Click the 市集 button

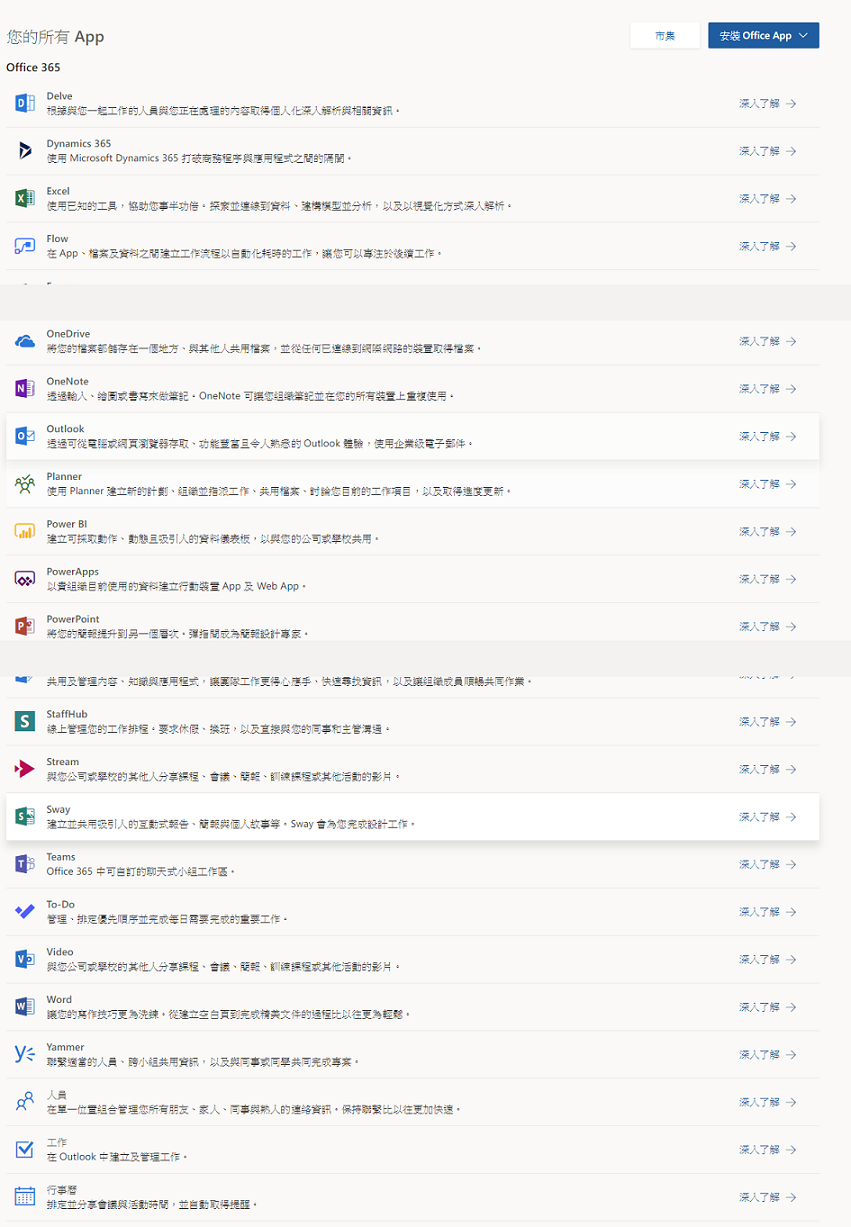(x=665, y=35)
